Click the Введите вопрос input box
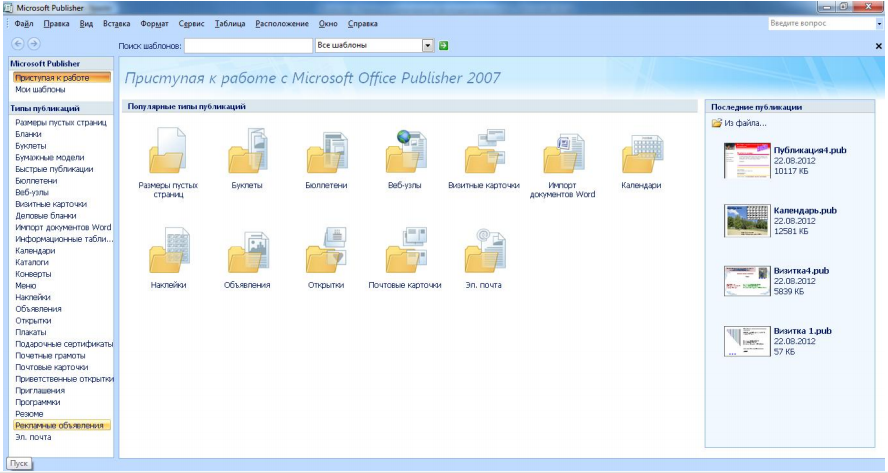The image size is (888, 473). coord(821,24)
